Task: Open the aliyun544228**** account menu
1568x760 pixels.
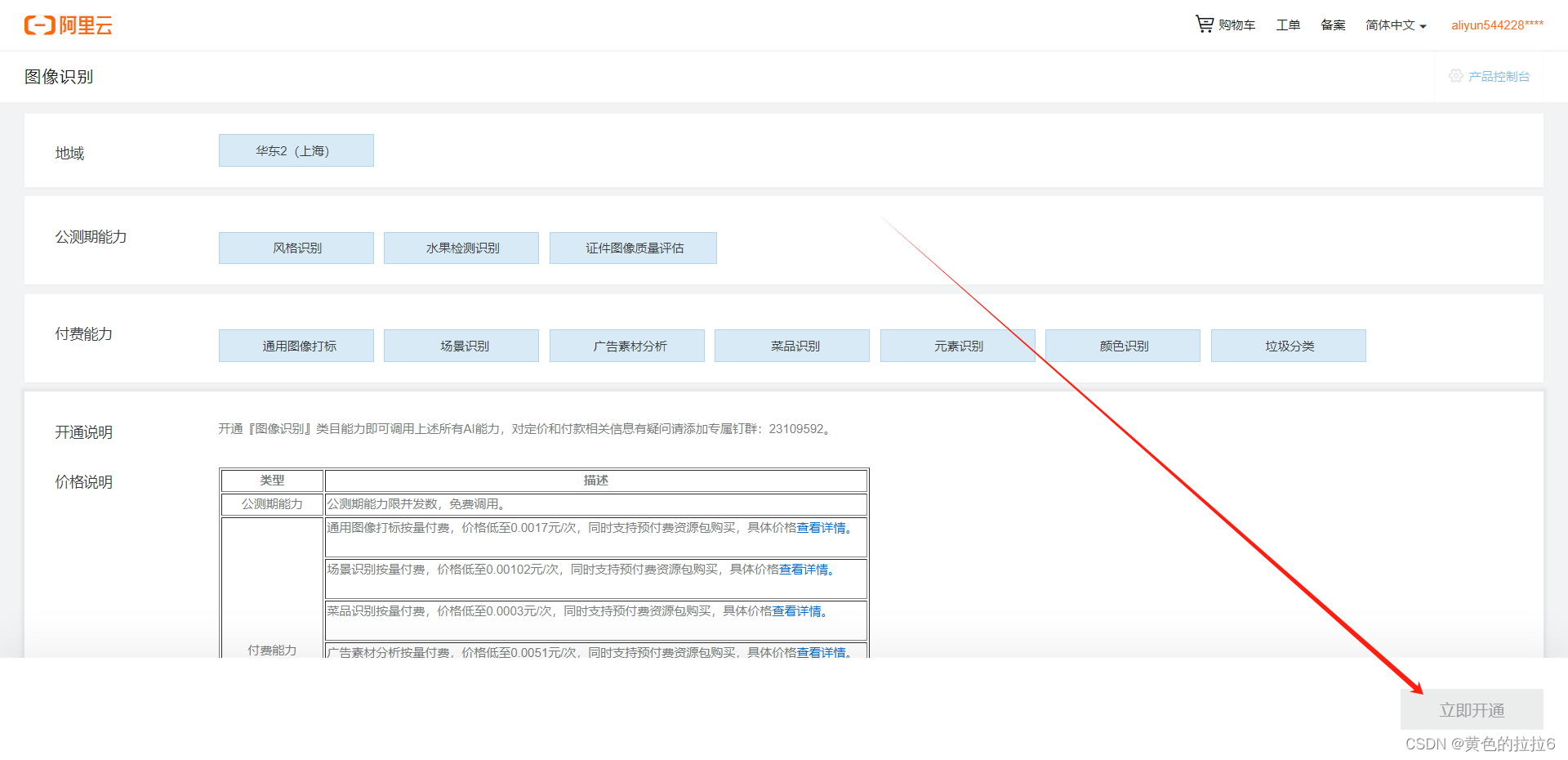Action: 1497,25
